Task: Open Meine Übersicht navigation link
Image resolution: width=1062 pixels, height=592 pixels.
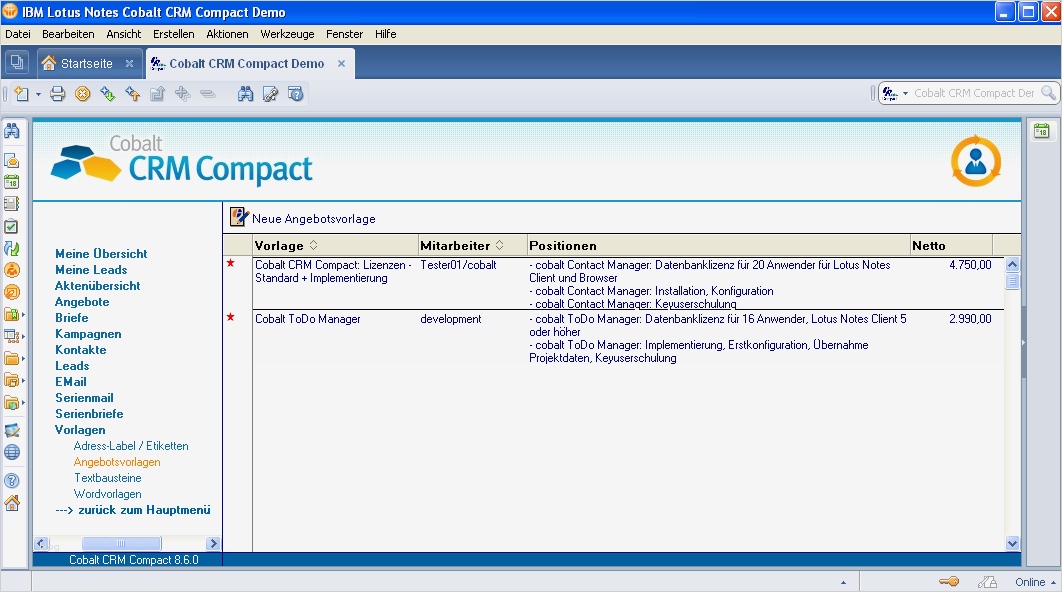Action: 102,253
